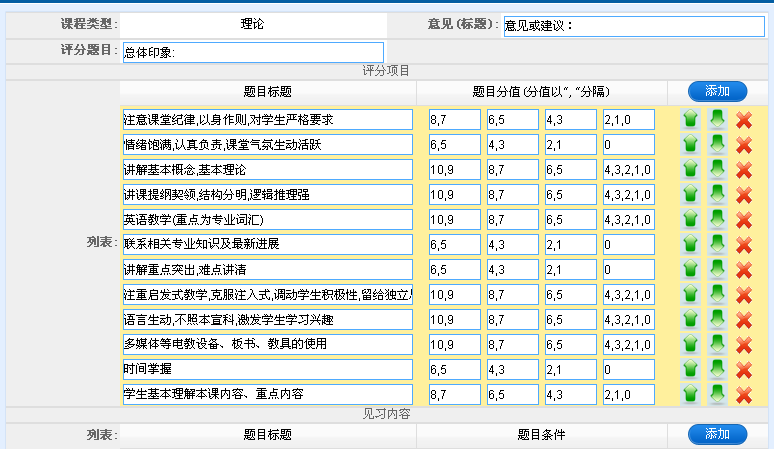Click 添加 button in the 见习内容 section
Image resolution: width=774 pixels, height=449 pixels.
tap(717, 434)
